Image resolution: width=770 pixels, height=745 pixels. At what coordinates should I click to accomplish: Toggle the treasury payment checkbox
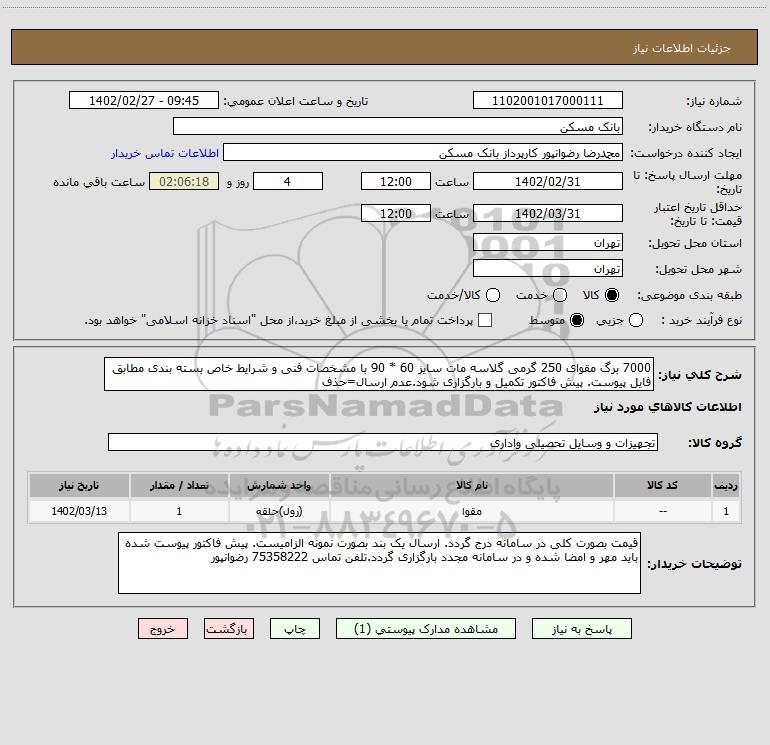(x=486, y=320)
